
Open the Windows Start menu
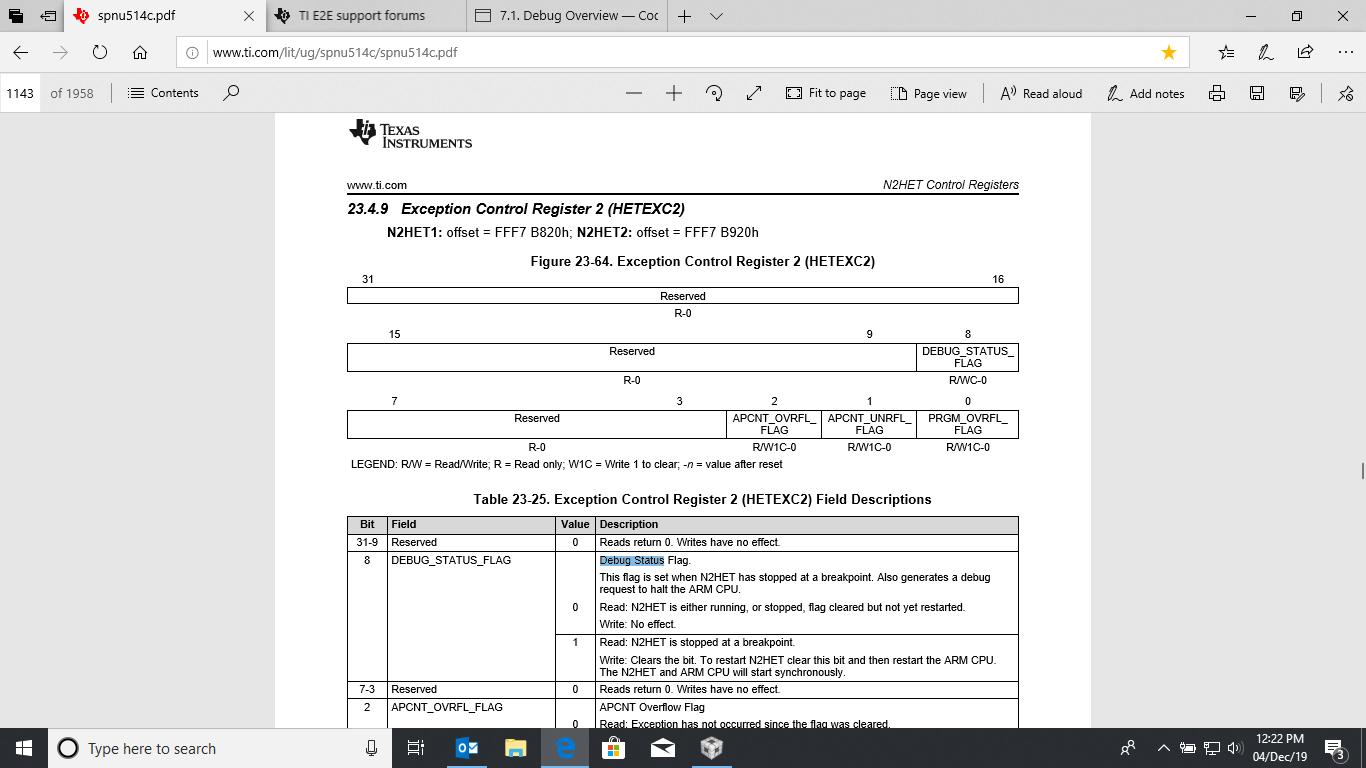click(24, 748)
